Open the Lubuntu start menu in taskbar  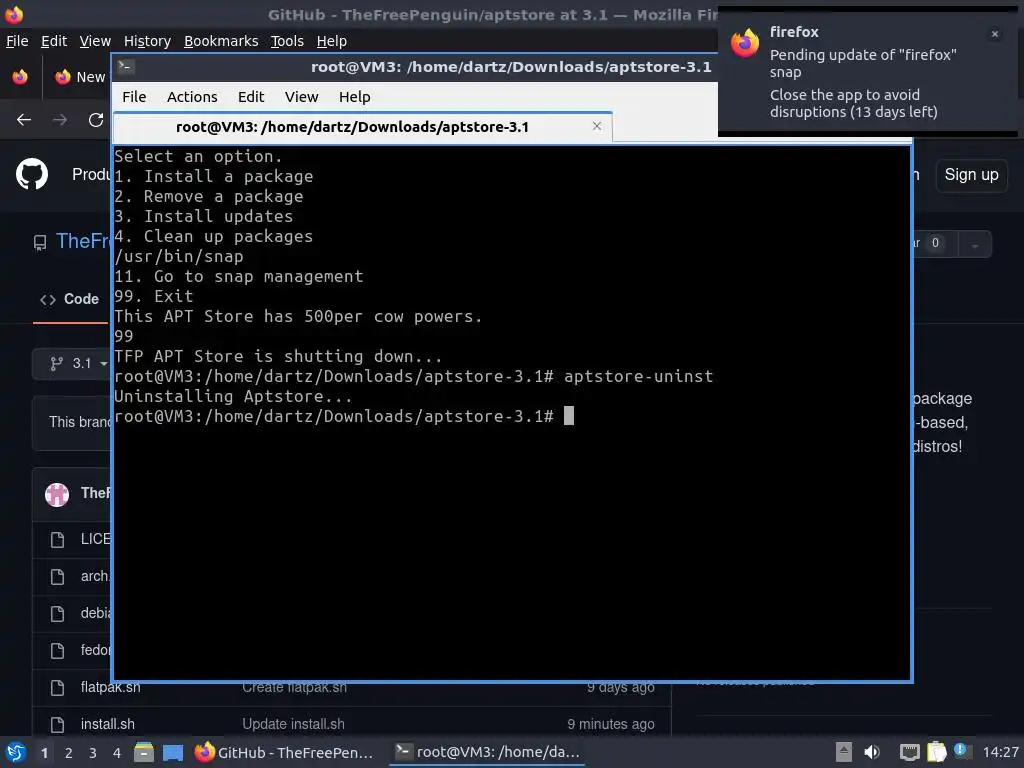[16, 752]
